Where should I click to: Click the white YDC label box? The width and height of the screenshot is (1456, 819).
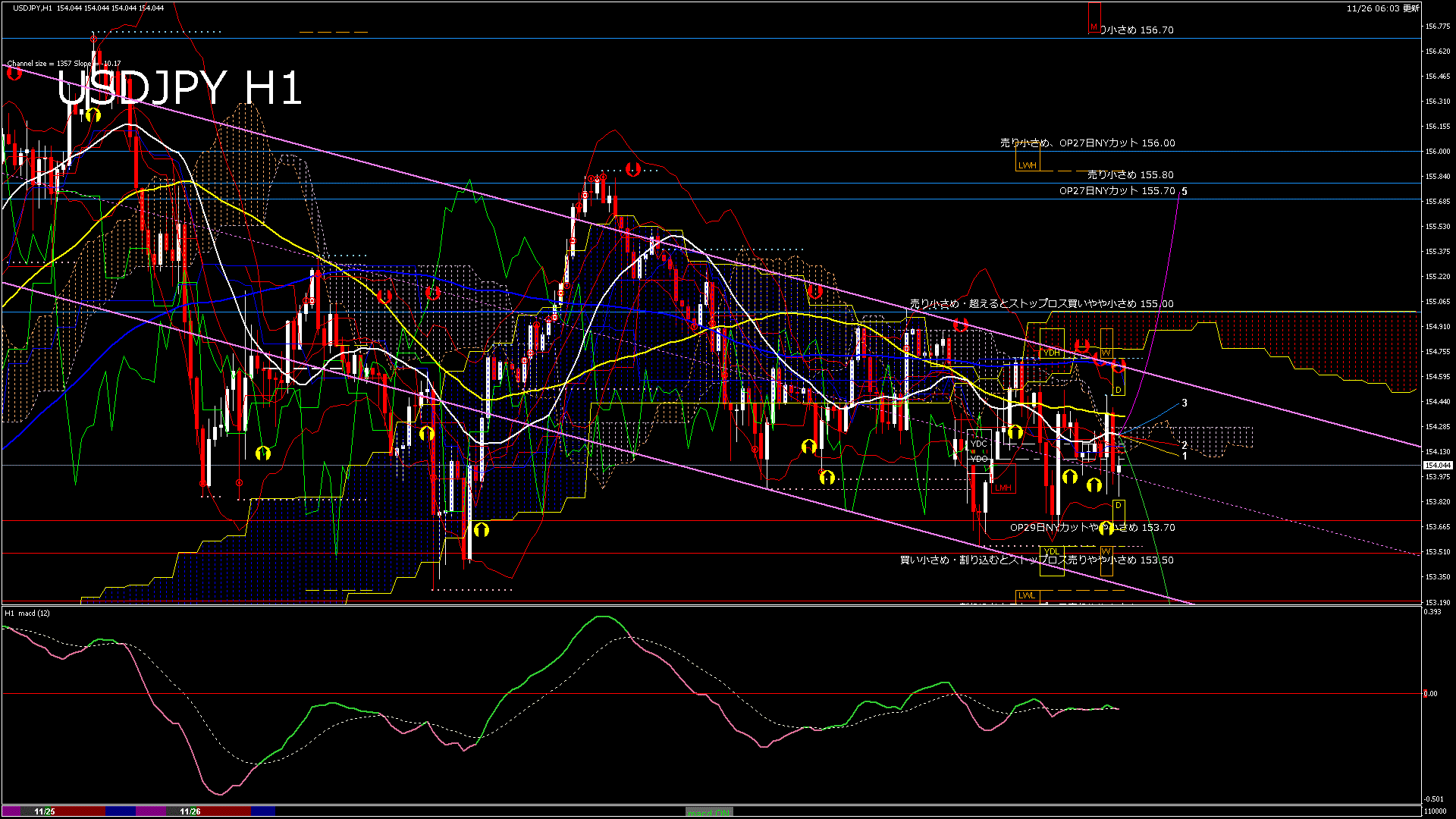(x=978, y=444)
